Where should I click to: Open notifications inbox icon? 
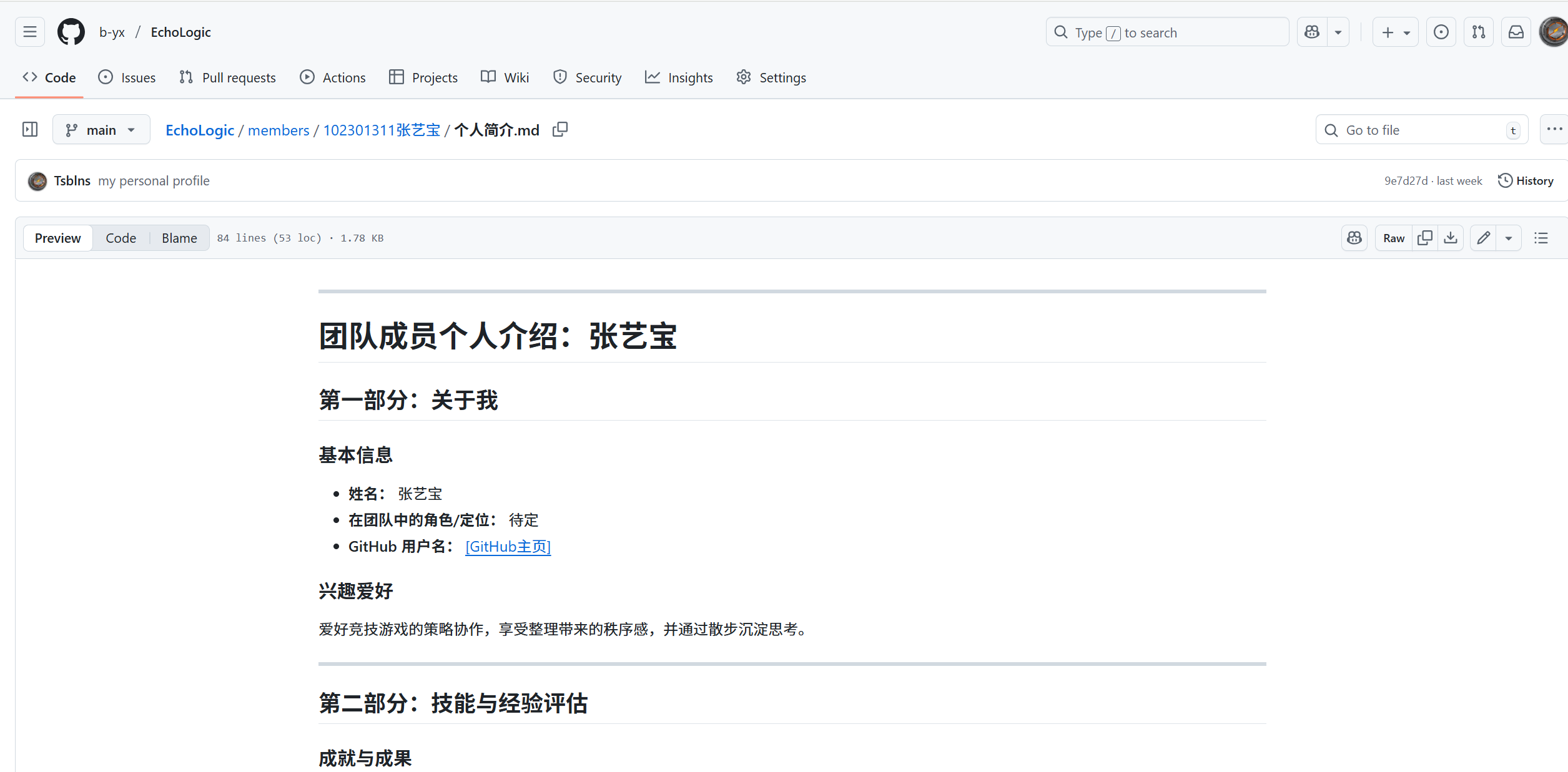pos(1516,32)
